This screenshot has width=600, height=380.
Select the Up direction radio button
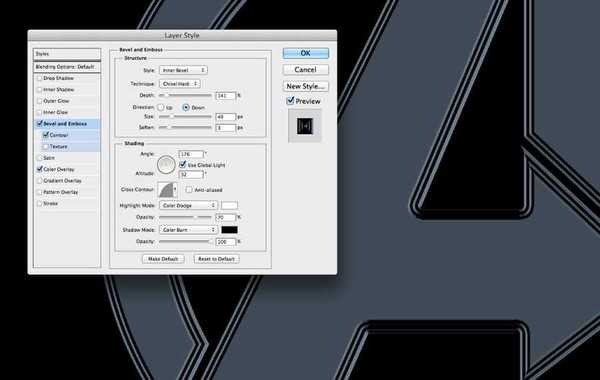[x=161, y=108]
